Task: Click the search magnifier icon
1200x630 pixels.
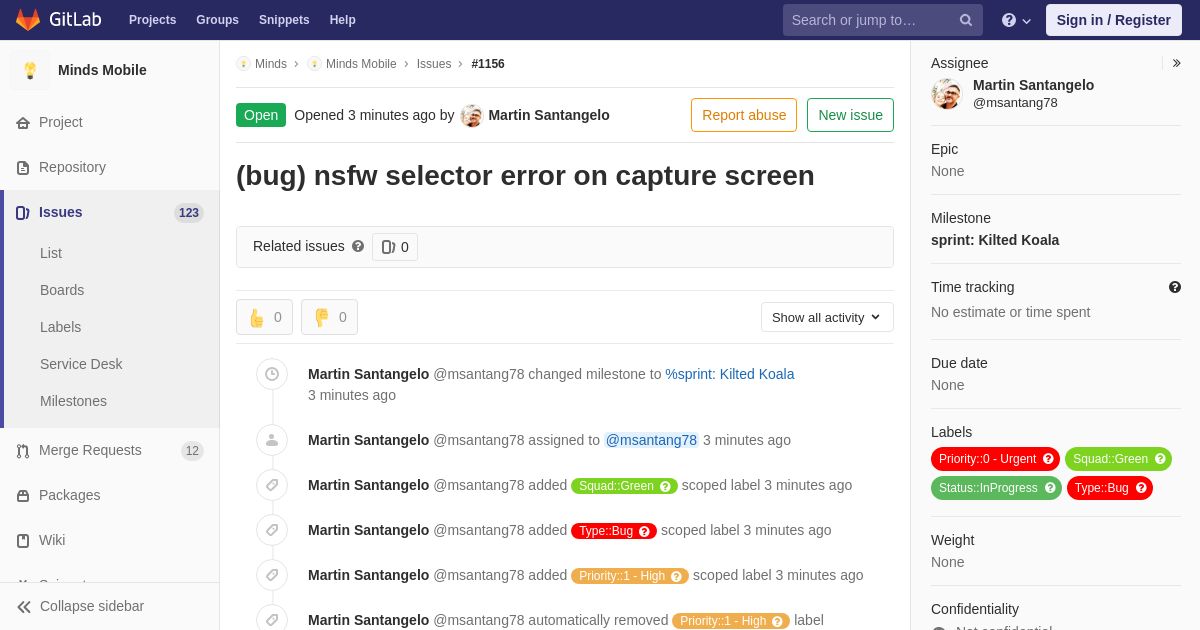Action: point(966,20)
